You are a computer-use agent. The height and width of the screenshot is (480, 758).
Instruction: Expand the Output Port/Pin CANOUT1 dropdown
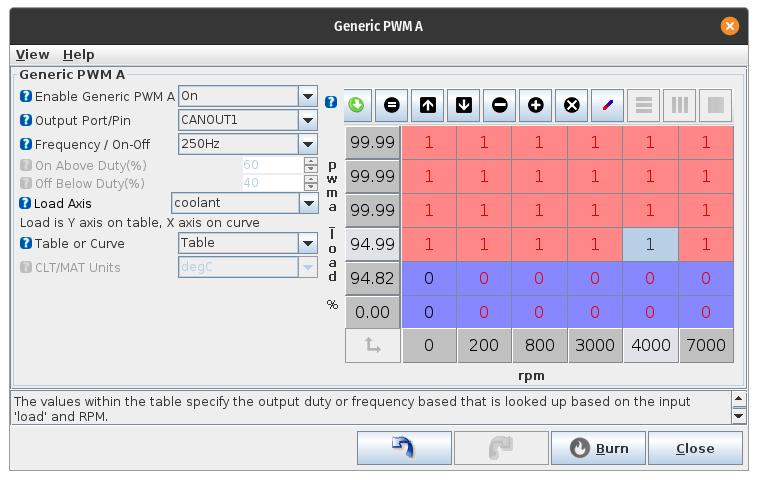308,120
